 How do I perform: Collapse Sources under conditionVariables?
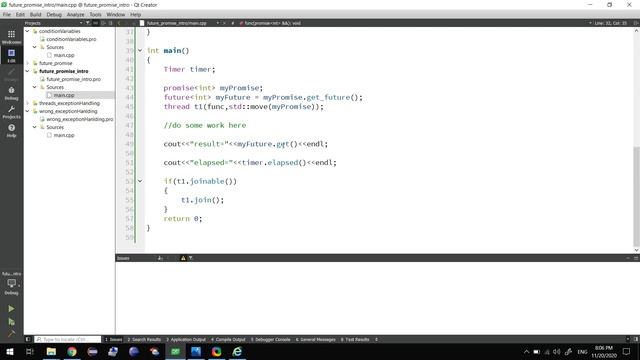(x=35, y=47)
